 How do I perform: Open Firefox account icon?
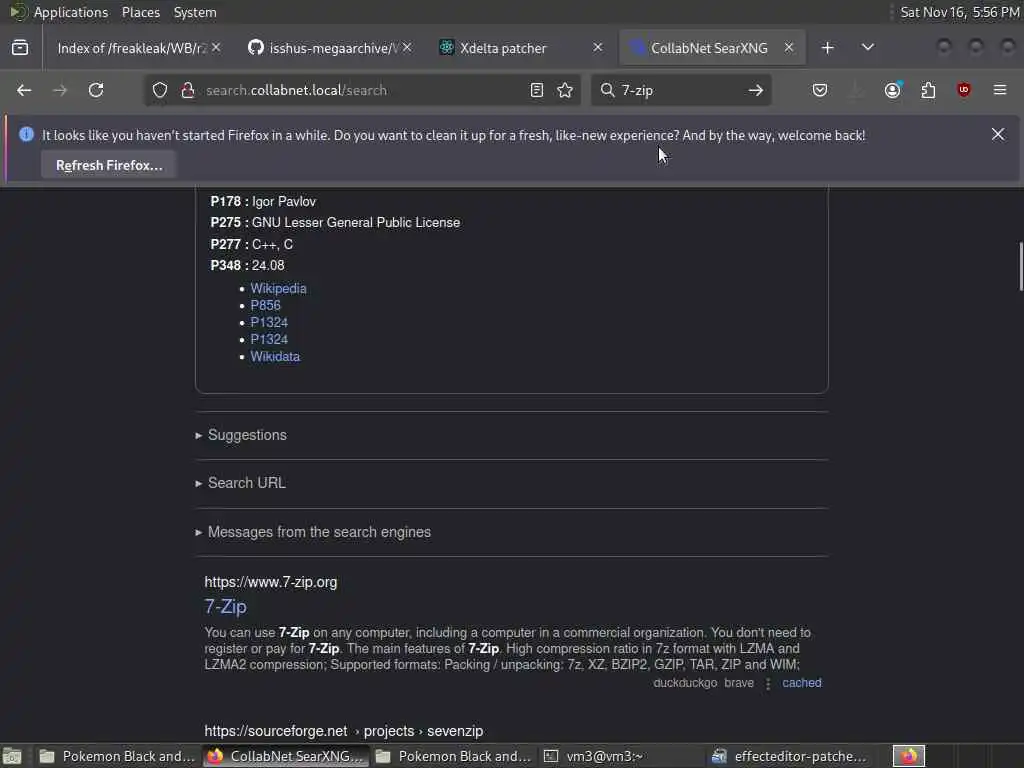(x=893, y=90)
